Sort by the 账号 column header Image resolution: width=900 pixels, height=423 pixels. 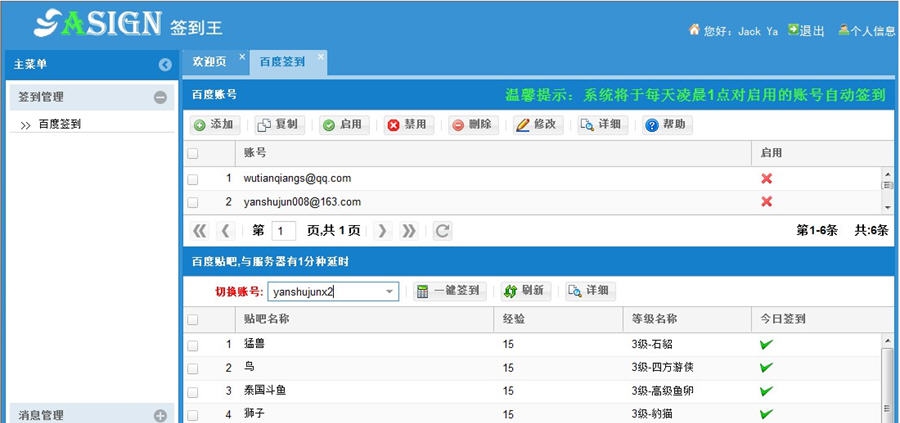point(493,153)
